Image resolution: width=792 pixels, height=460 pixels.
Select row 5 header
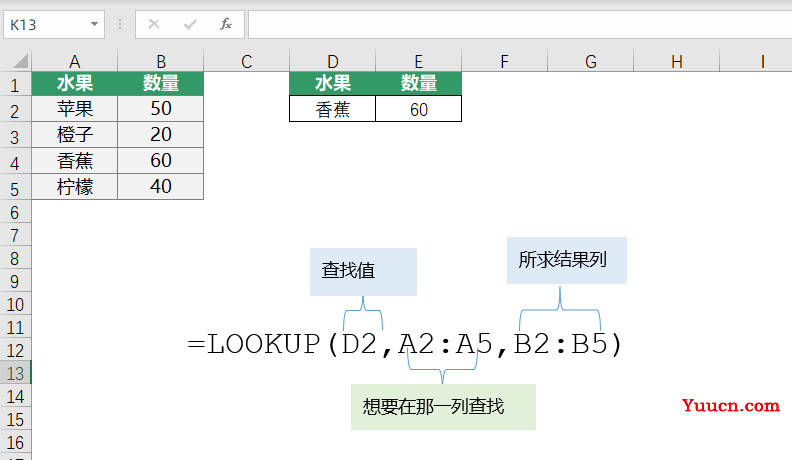pyautogui.click(x=15, y=187)
